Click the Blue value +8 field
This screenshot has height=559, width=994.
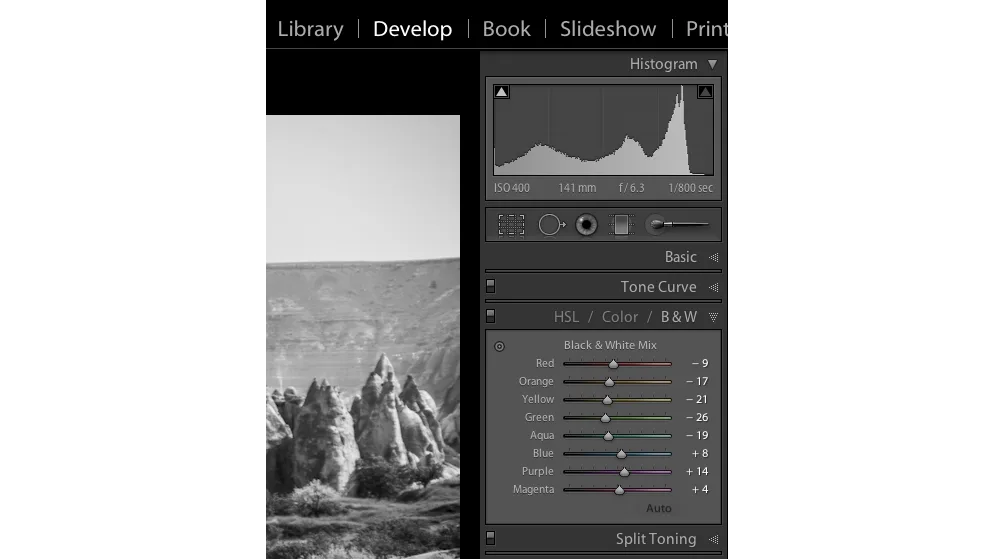(700, 453)
